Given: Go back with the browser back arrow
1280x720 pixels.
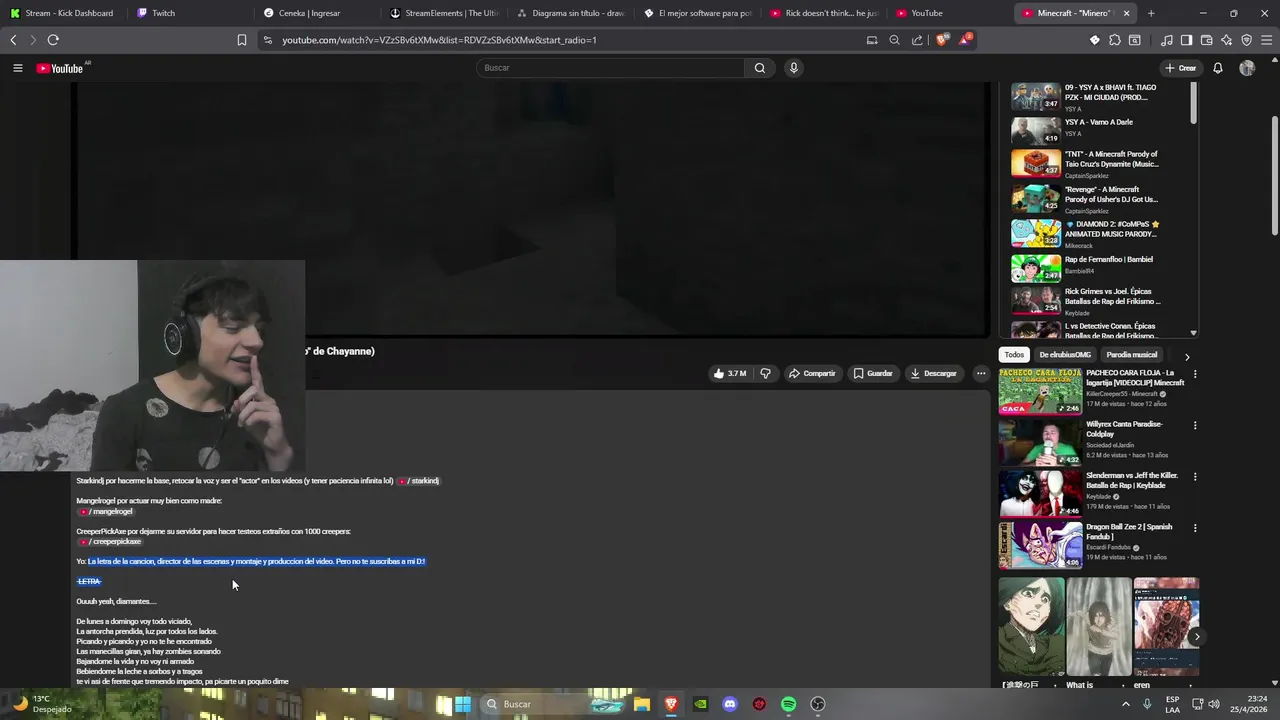Looking at the screenshot, I should tap(13, 40).
